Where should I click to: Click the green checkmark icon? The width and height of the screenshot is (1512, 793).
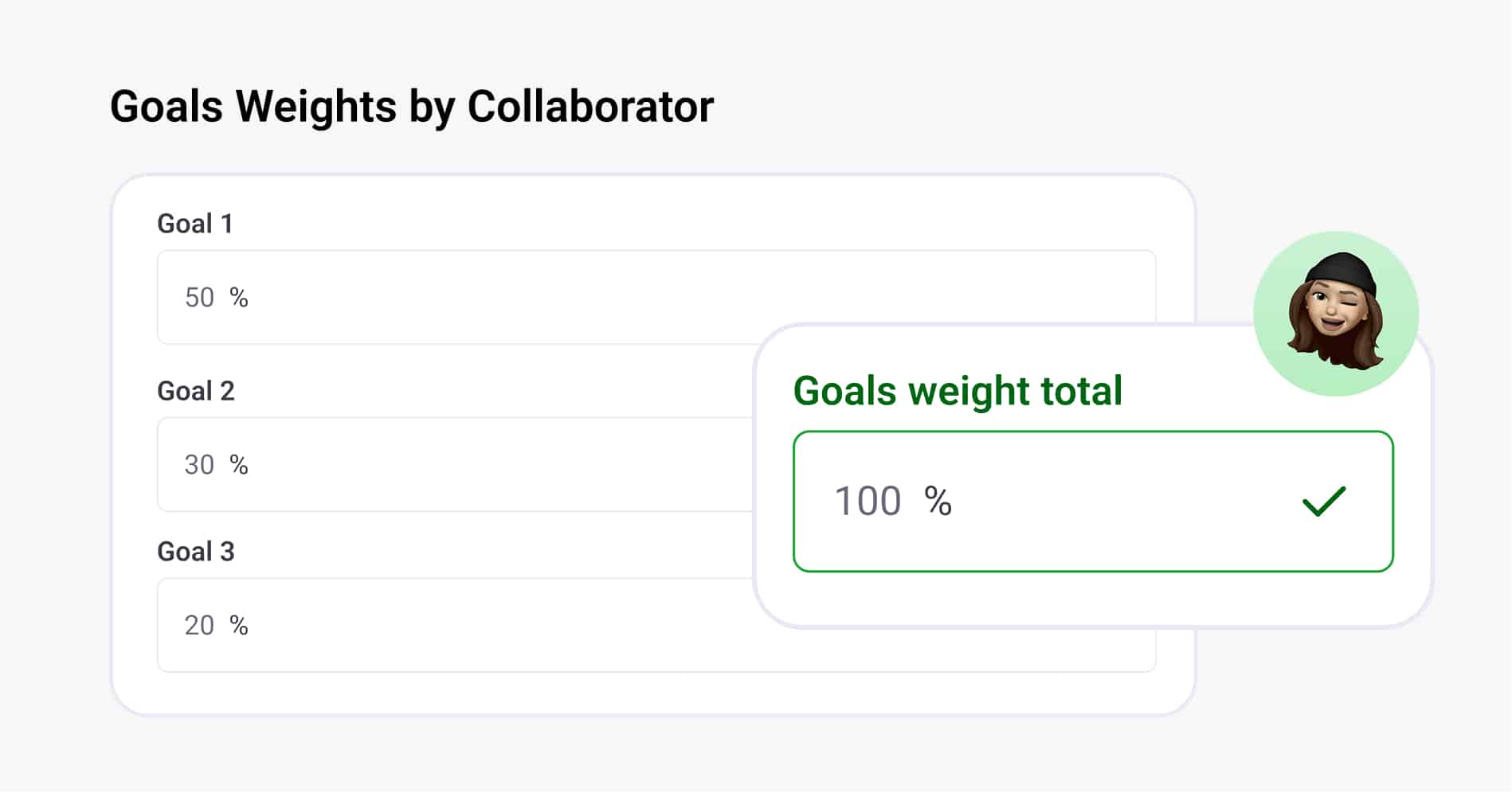tap(1323, 502)
